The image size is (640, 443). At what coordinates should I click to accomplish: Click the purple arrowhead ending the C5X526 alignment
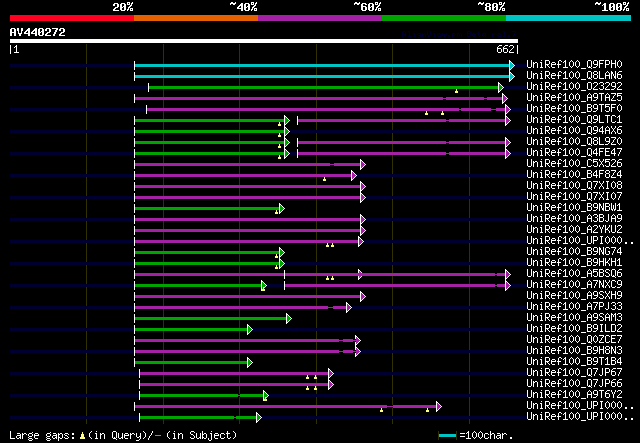(363, 165)
